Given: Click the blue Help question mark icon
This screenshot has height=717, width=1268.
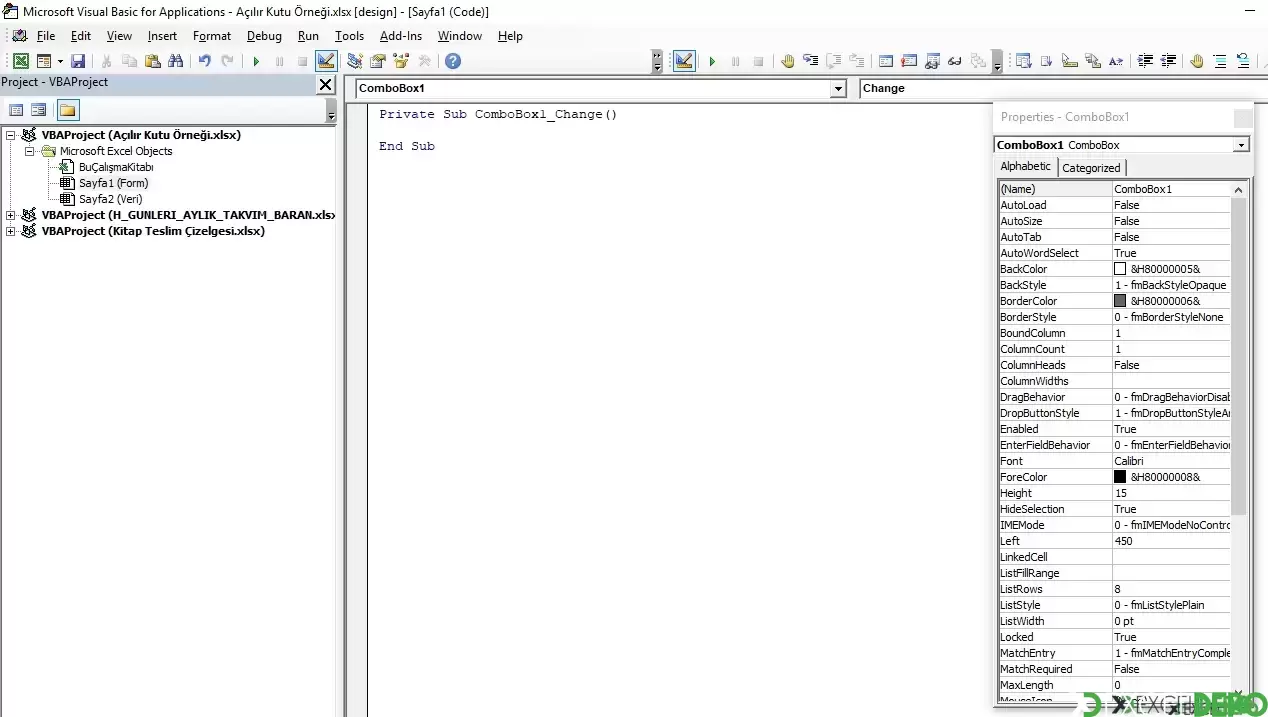Looking at the screenshot, I should point(452,61).
